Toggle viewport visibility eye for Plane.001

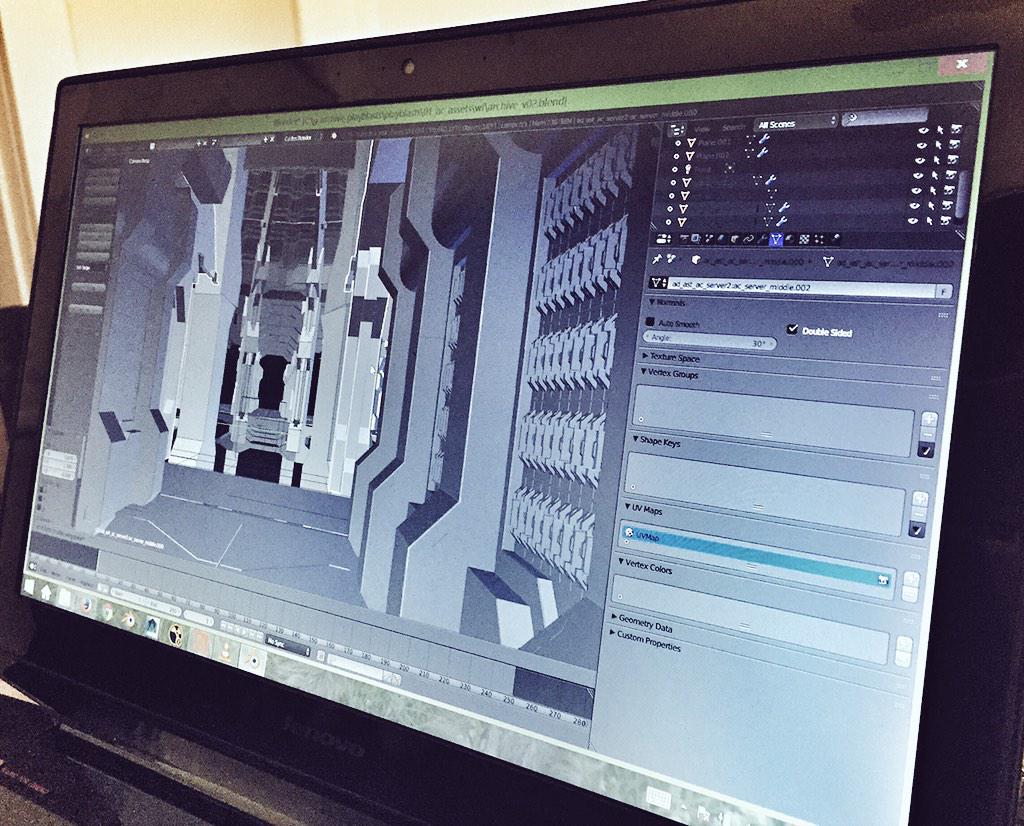pyautogui.click(x=923, y=130)
